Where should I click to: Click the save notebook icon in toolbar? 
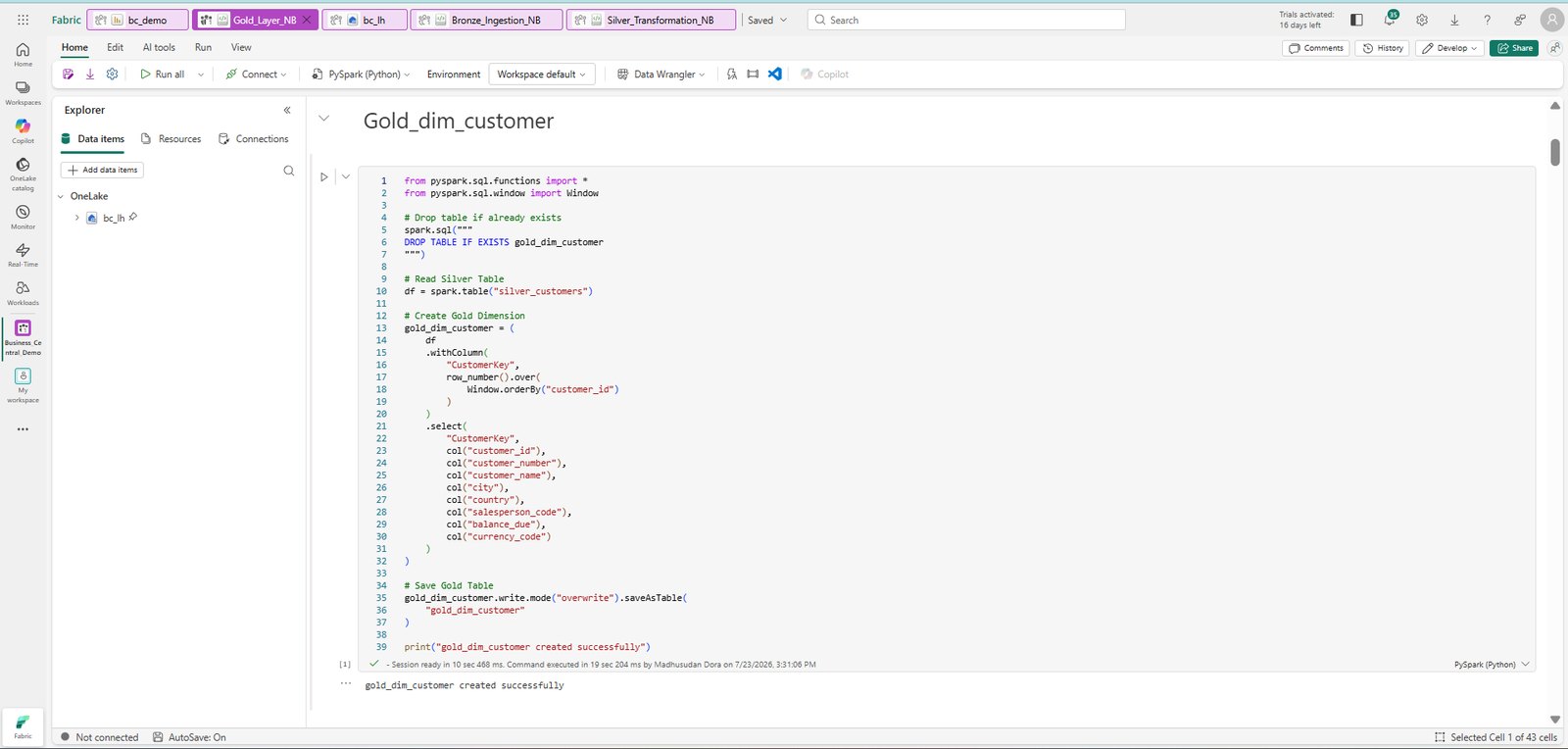(68, 74)
